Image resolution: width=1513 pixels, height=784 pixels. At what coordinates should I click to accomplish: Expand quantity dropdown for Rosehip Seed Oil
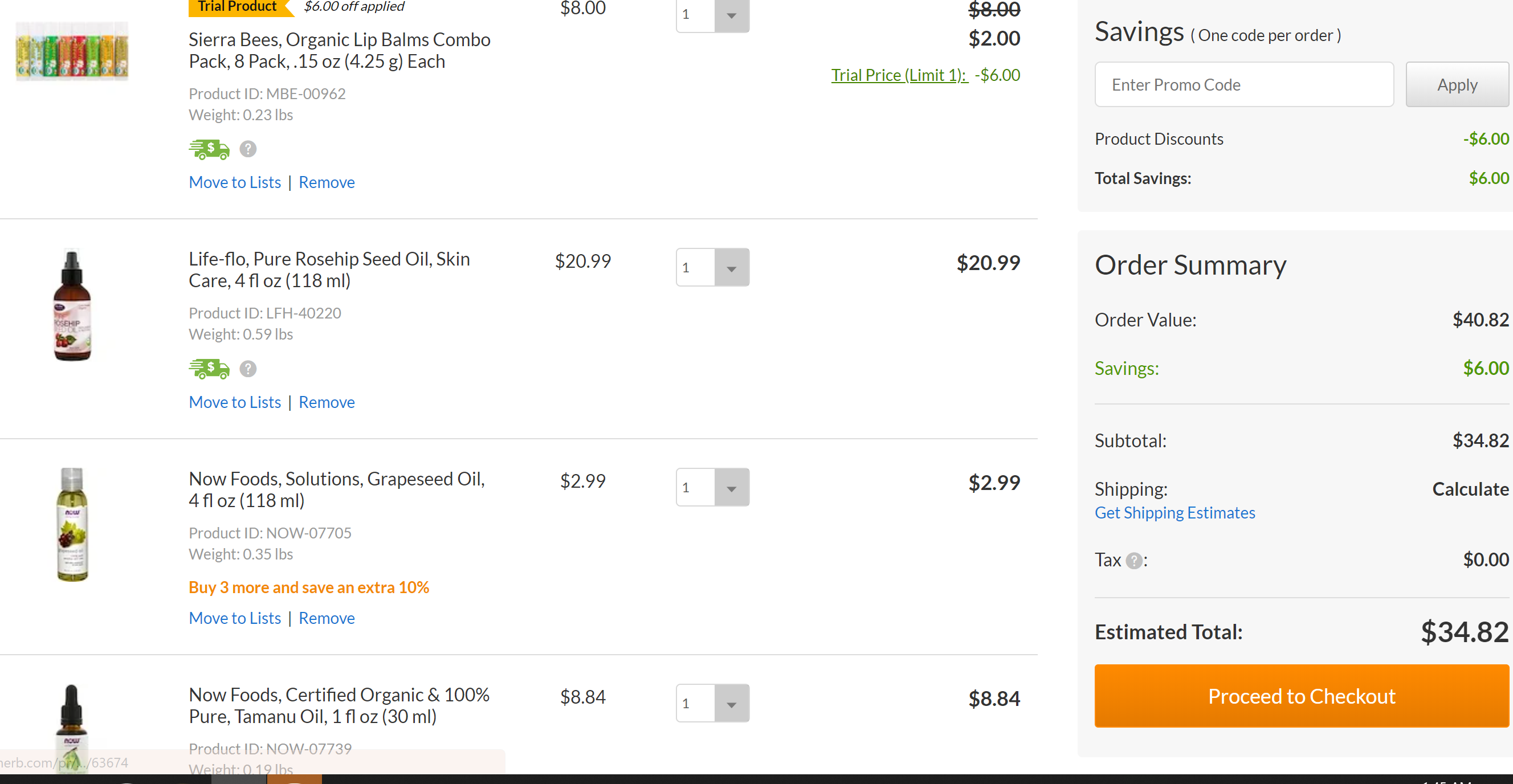point(731,268)
